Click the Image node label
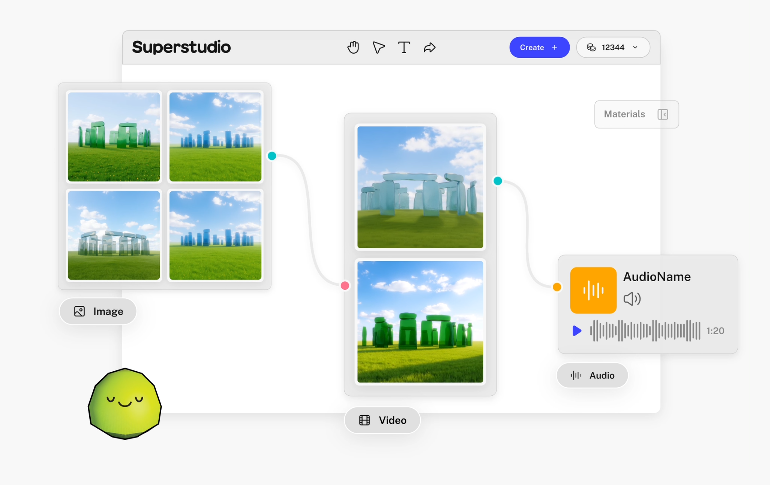Image resolution: width=770 pixels, height=485 pixels. tap(98, 311)
